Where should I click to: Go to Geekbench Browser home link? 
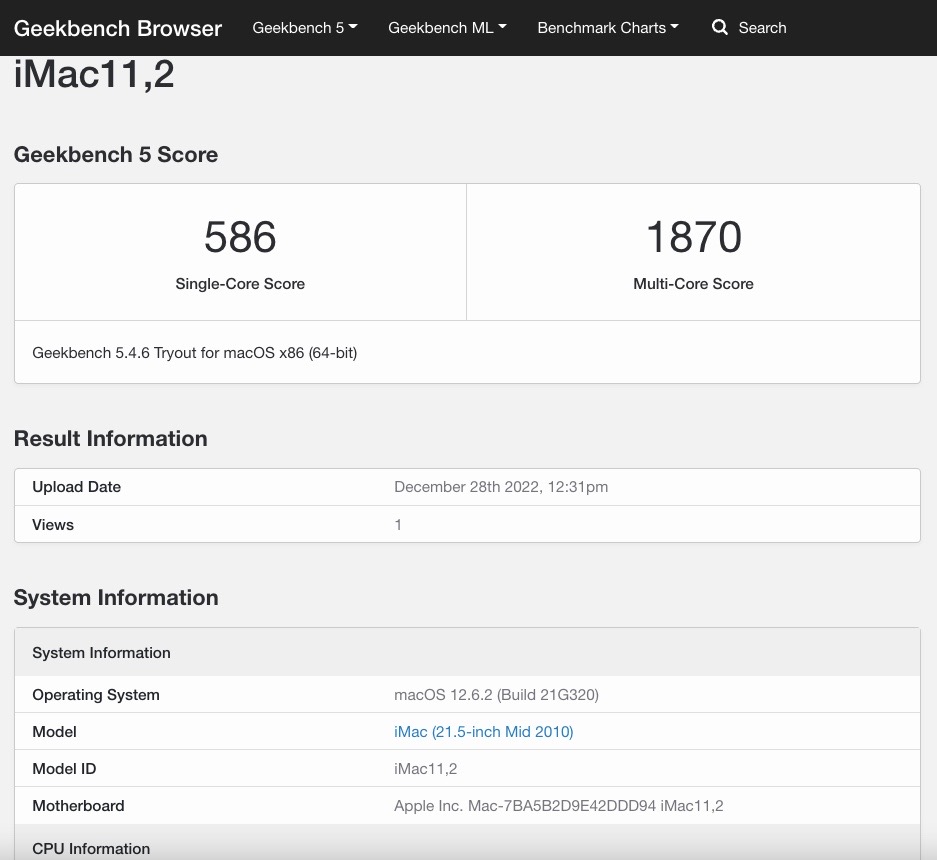coord(118,28)
